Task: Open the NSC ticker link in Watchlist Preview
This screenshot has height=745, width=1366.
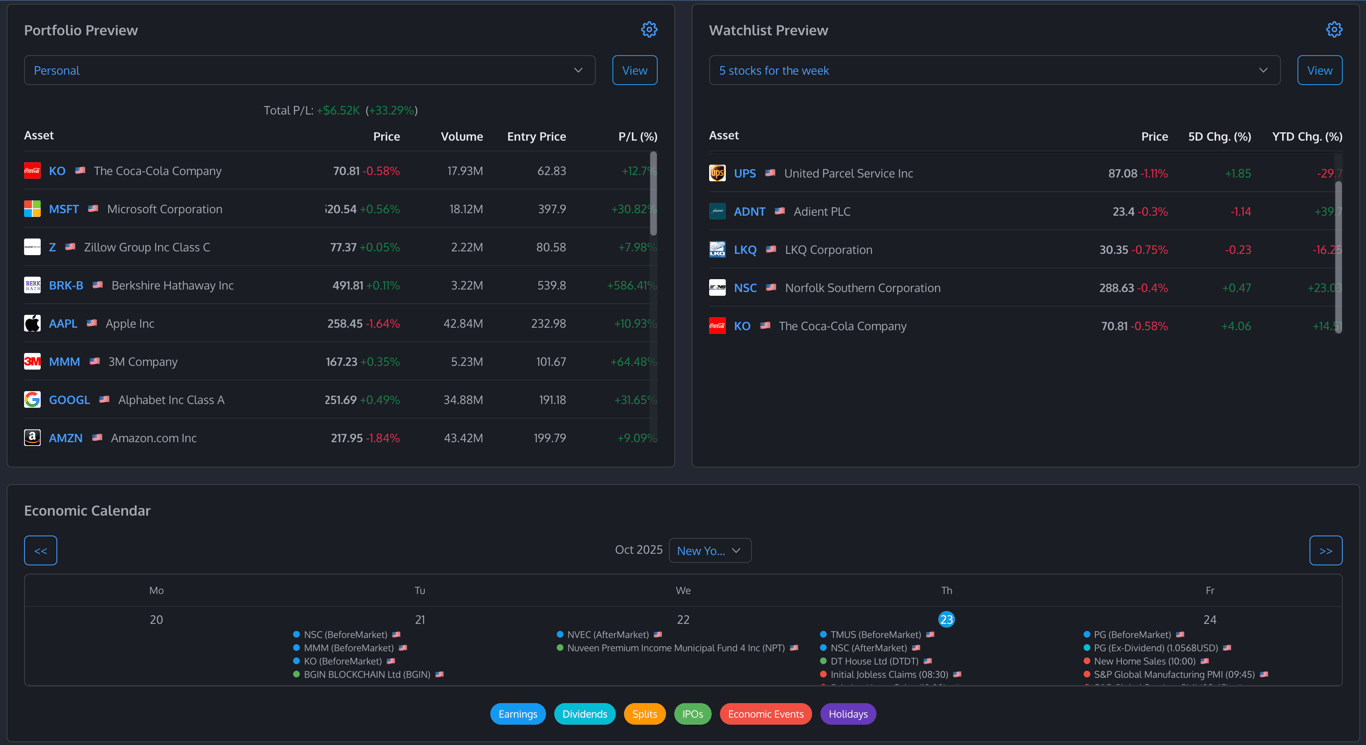Action: click(x=746, y=287)
